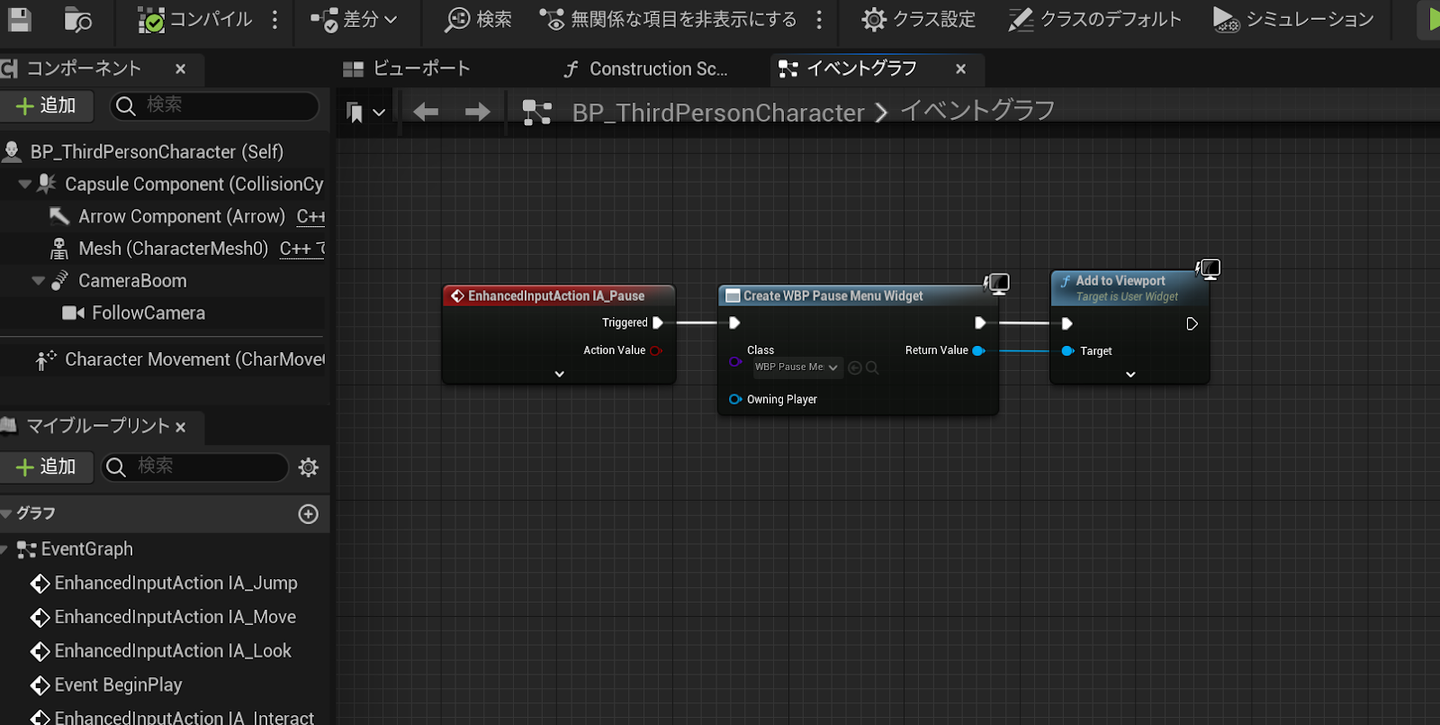The image size is (1440, 725).
Task: Click the Browse to asset icon
Action: [x=77, y=19]
